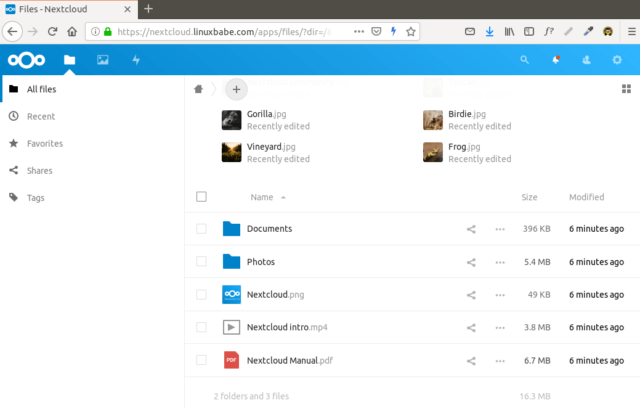Open the Activity app lightning icon
640x408 pixels.
tap(136, 60)
